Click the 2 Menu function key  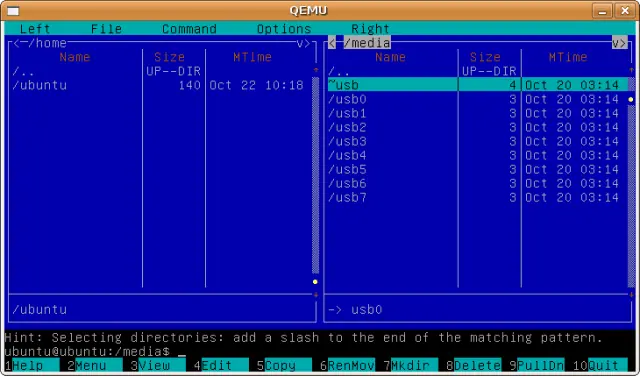pos(95,365)
